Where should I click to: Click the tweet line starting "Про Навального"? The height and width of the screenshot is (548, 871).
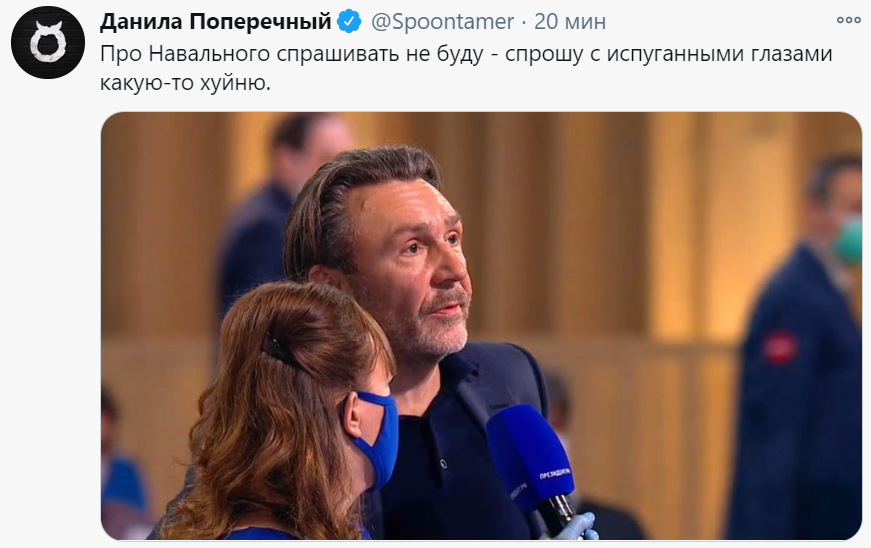point(466,55)
